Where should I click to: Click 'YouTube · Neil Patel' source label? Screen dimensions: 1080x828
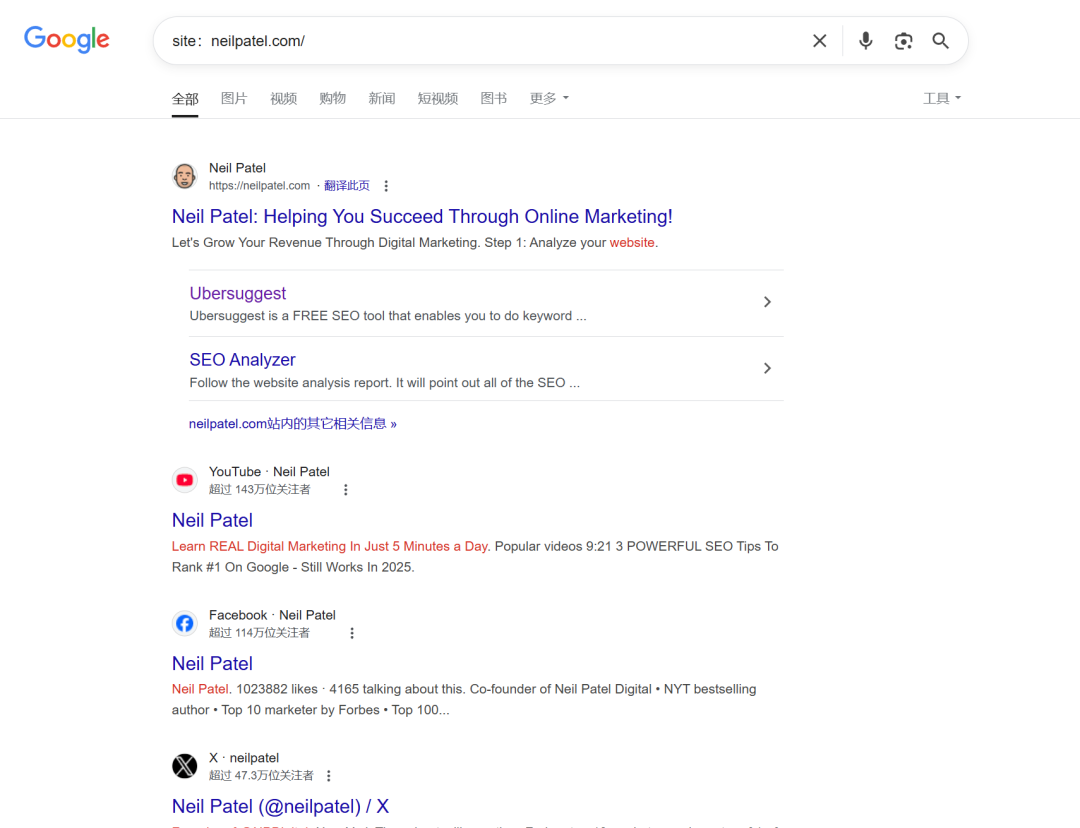[269, 472]
